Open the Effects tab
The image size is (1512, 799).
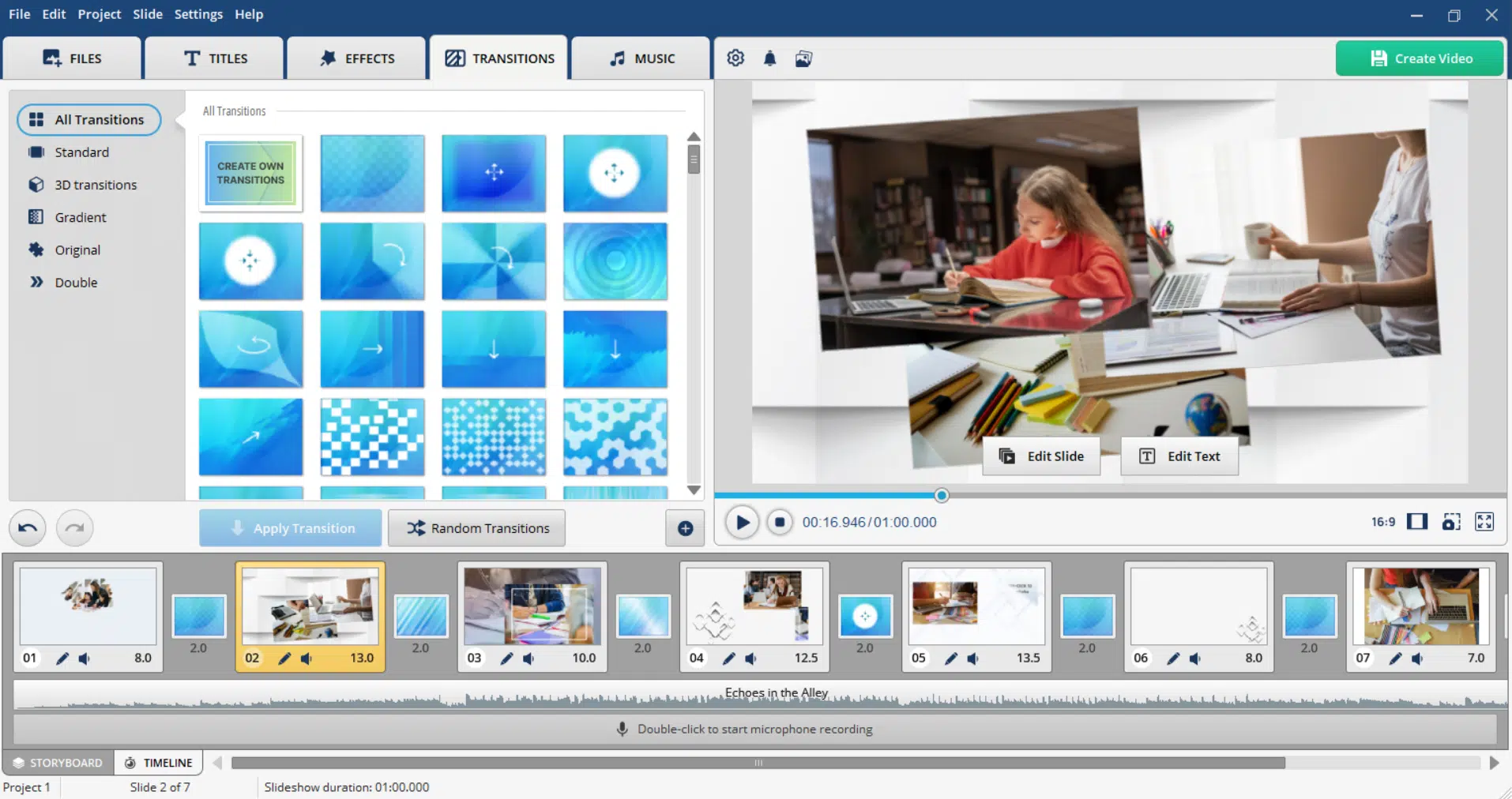[x=357, y=58]
